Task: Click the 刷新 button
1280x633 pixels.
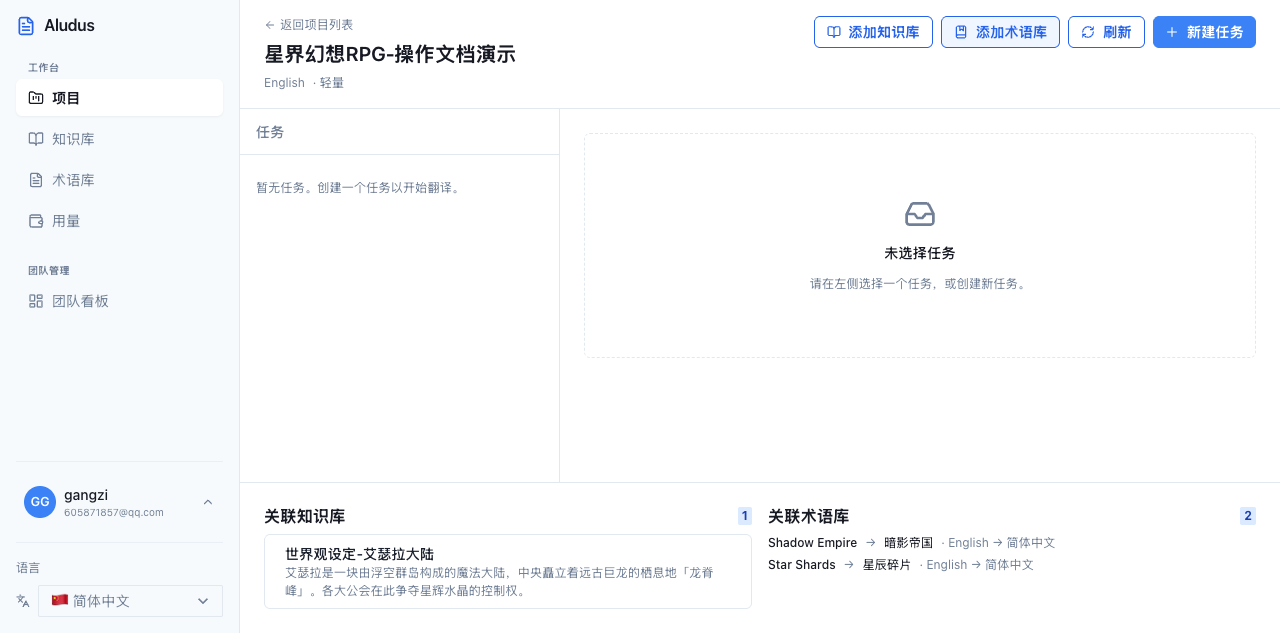Action: [x=1106, y=32]
